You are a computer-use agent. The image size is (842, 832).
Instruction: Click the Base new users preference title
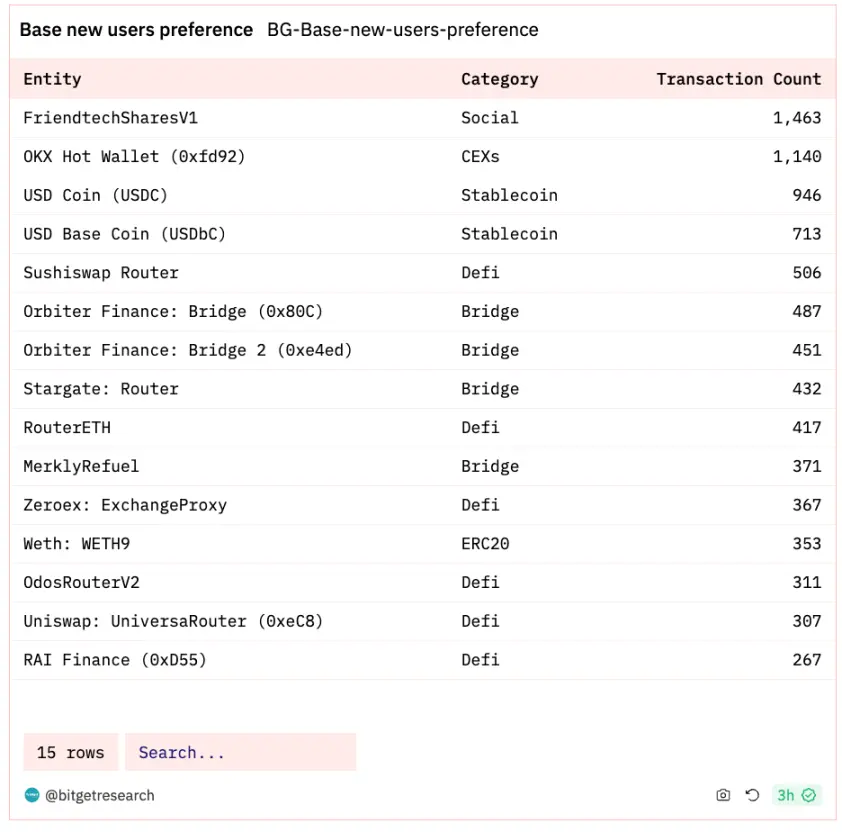coord(136,30)
